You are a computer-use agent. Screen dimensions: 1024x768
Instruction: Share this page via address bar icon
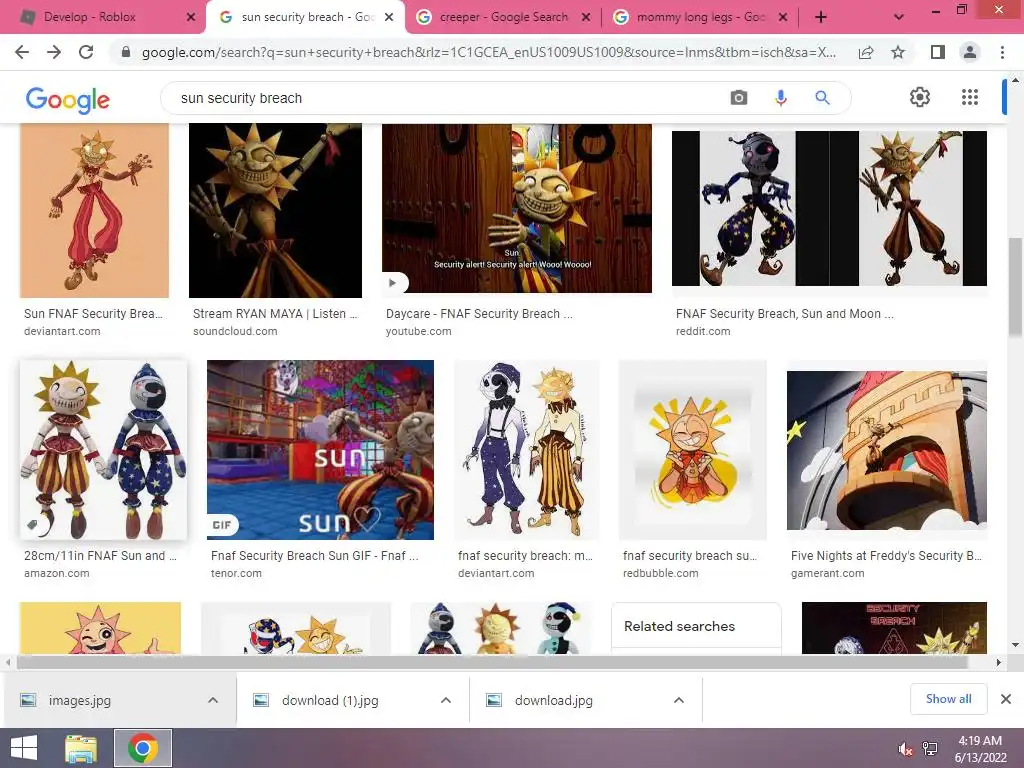pyautogui.click(x=866, y=52)
